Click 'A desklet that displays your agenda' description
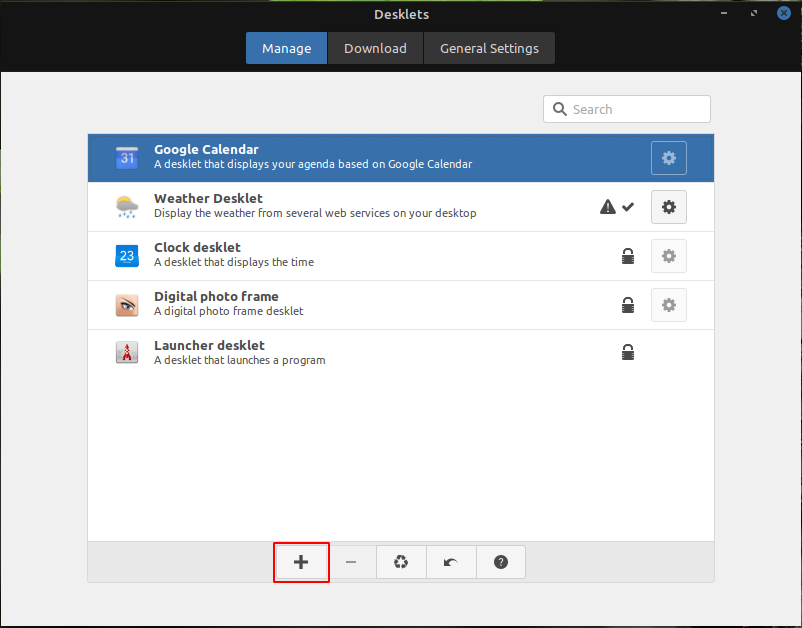802x628 pixels. (x=313, y=164)
